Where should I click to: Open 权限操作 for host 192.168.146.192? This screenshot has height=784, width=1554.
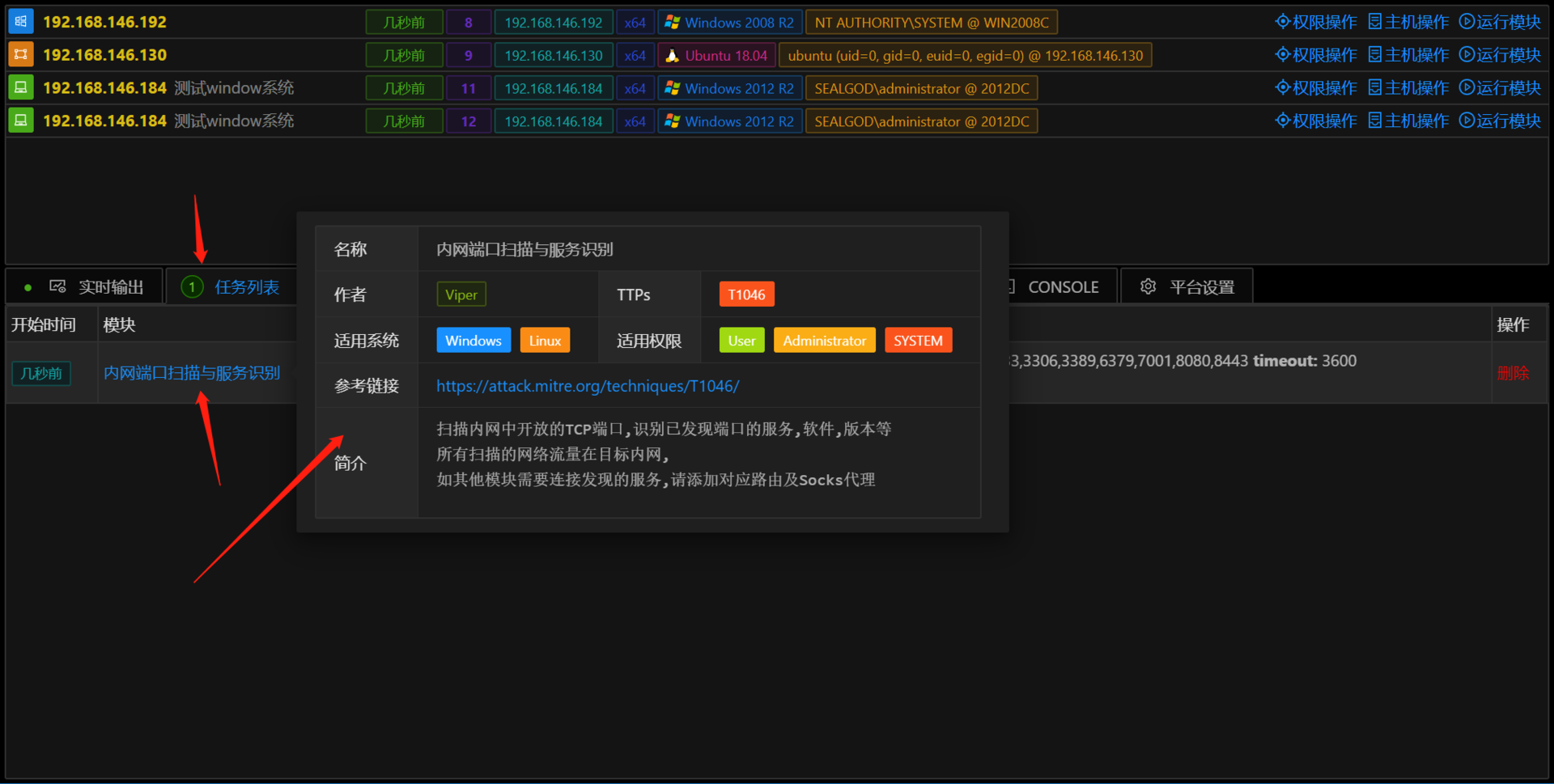(1314, 21)
